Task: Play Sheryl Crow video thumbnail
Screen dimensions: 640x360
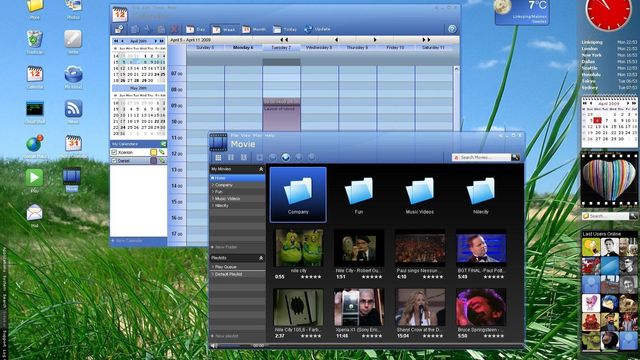Action: (x=420, y=307)
